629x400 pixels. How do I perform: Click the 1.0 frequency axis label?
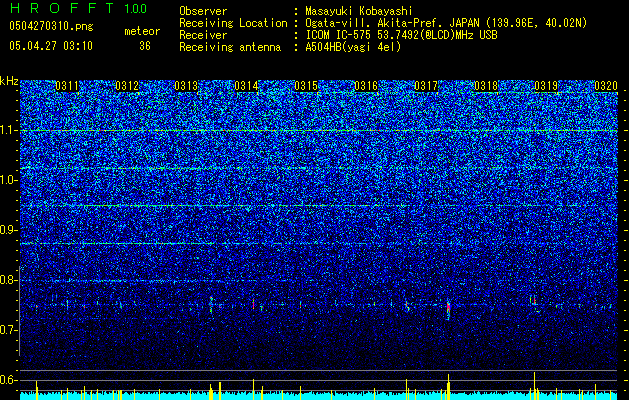pyautogui.click(x=9, y=181)
